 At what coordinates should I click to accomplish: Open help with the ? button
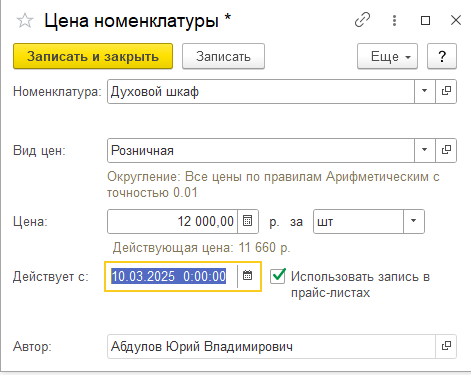pyautogui.click(x=442, y=56)
